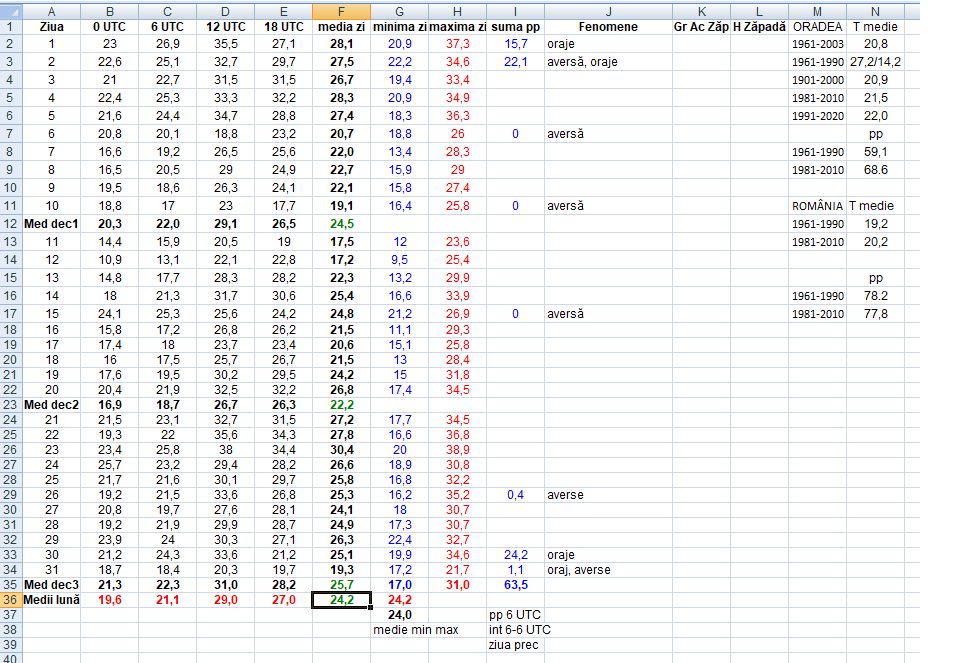Click the 'H Zăpadă' header cell
Screen dimensions: 960x663
pos(759,27)
